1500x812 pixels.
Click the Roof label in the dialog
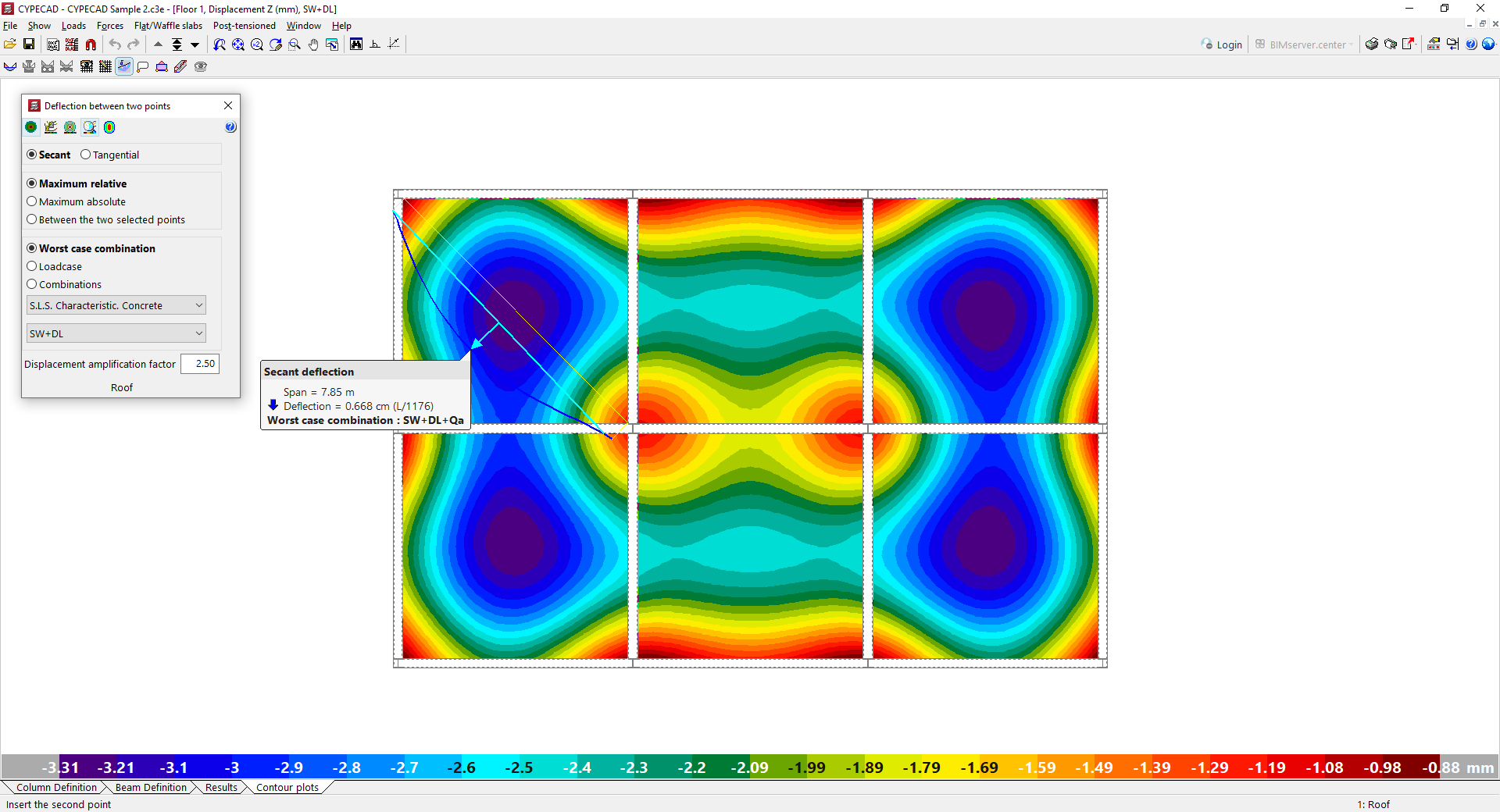[122, 387]
